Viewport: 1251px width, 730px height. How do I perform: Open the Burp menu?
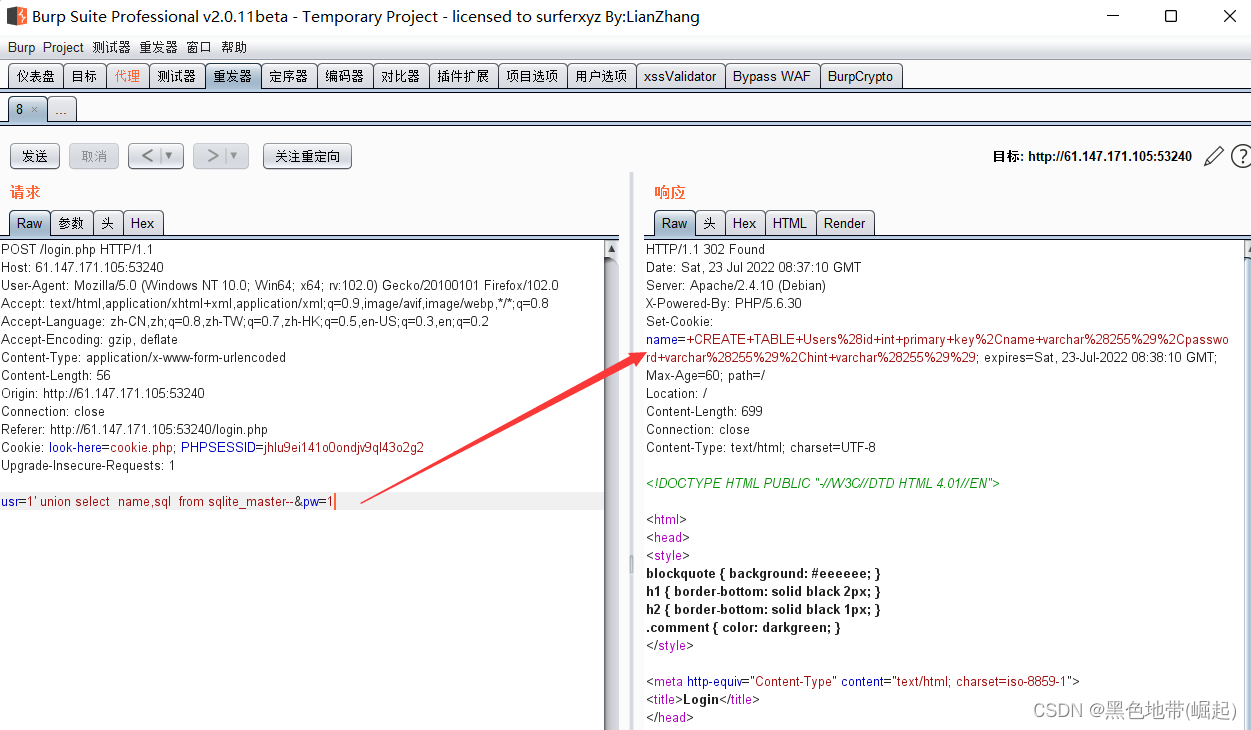21,47
